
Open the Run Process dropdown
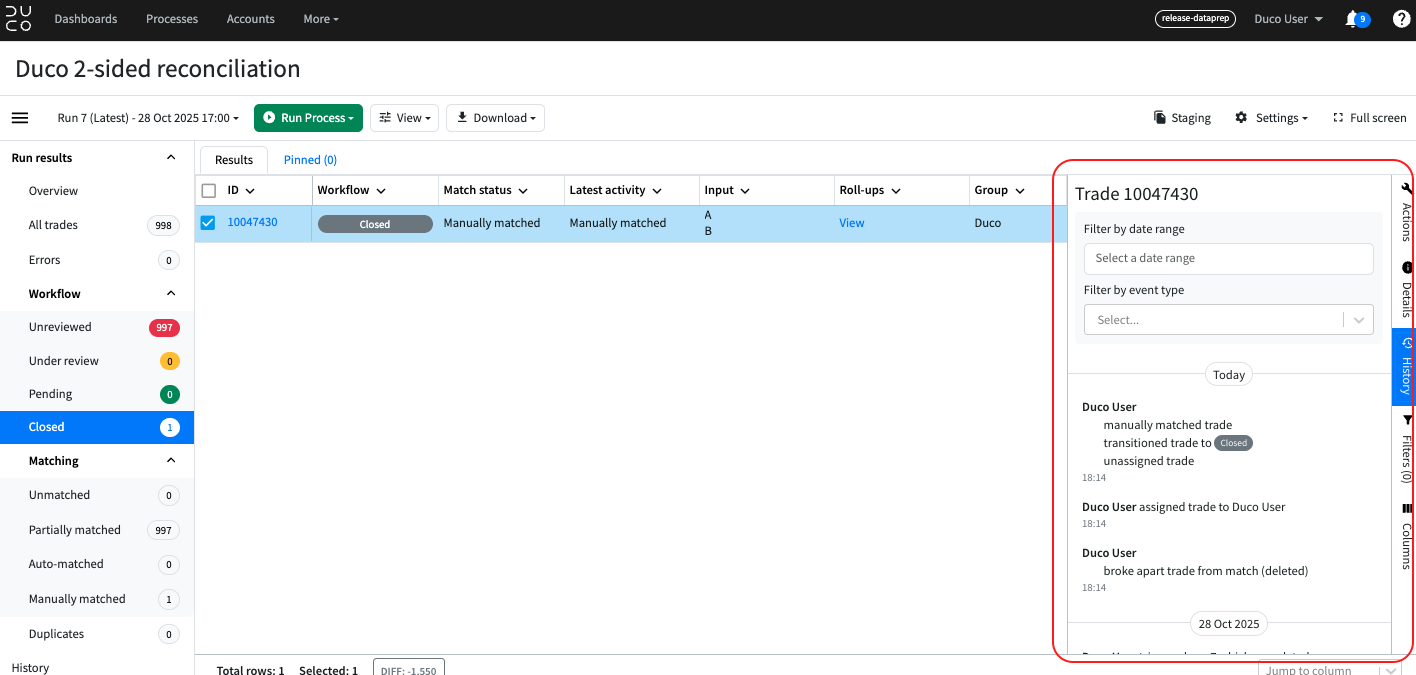pyautogui.click(x=308, y=118)
